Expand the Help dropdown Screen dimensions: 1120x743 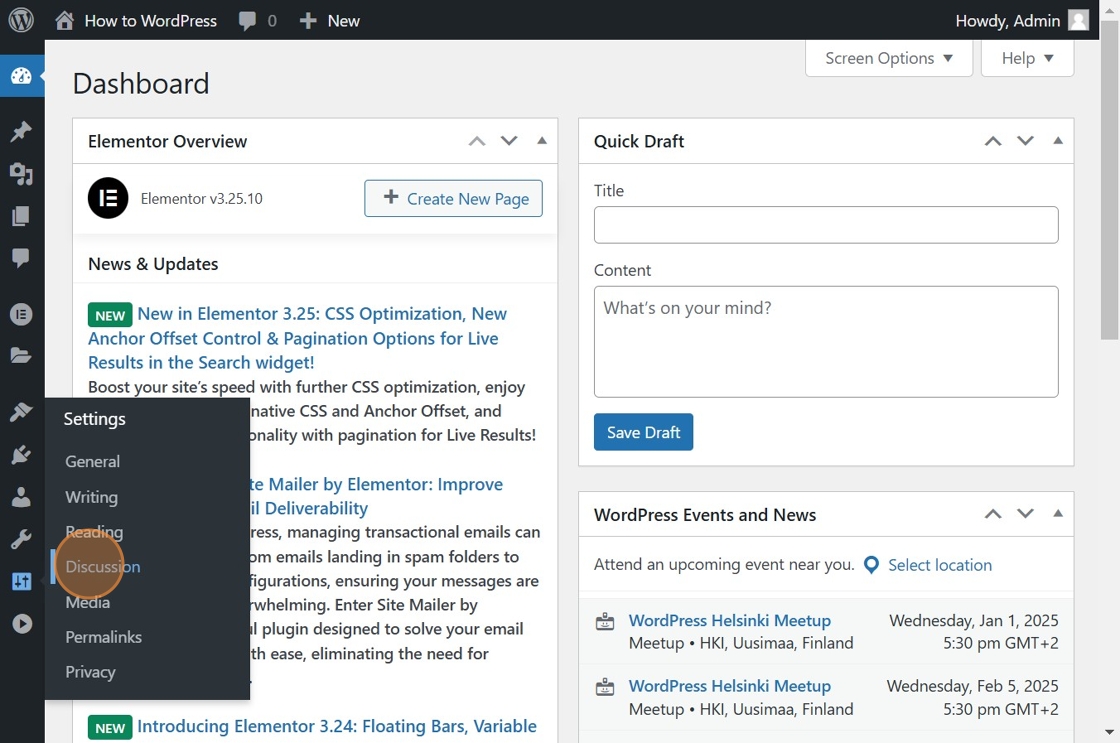[x=1027, y=58]
